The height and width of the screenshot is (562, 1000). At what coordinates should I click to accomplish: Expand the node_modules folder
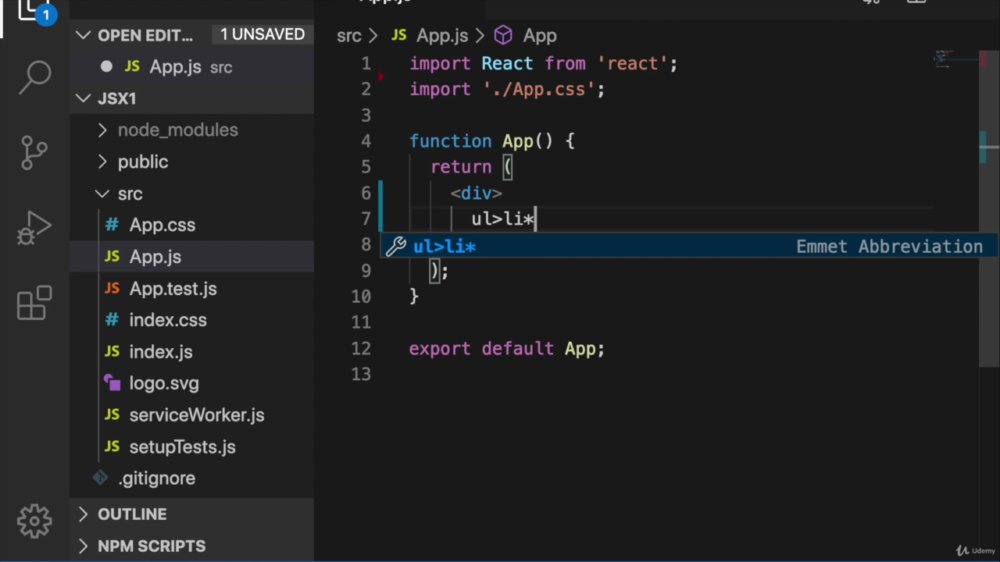click(103, 130)
